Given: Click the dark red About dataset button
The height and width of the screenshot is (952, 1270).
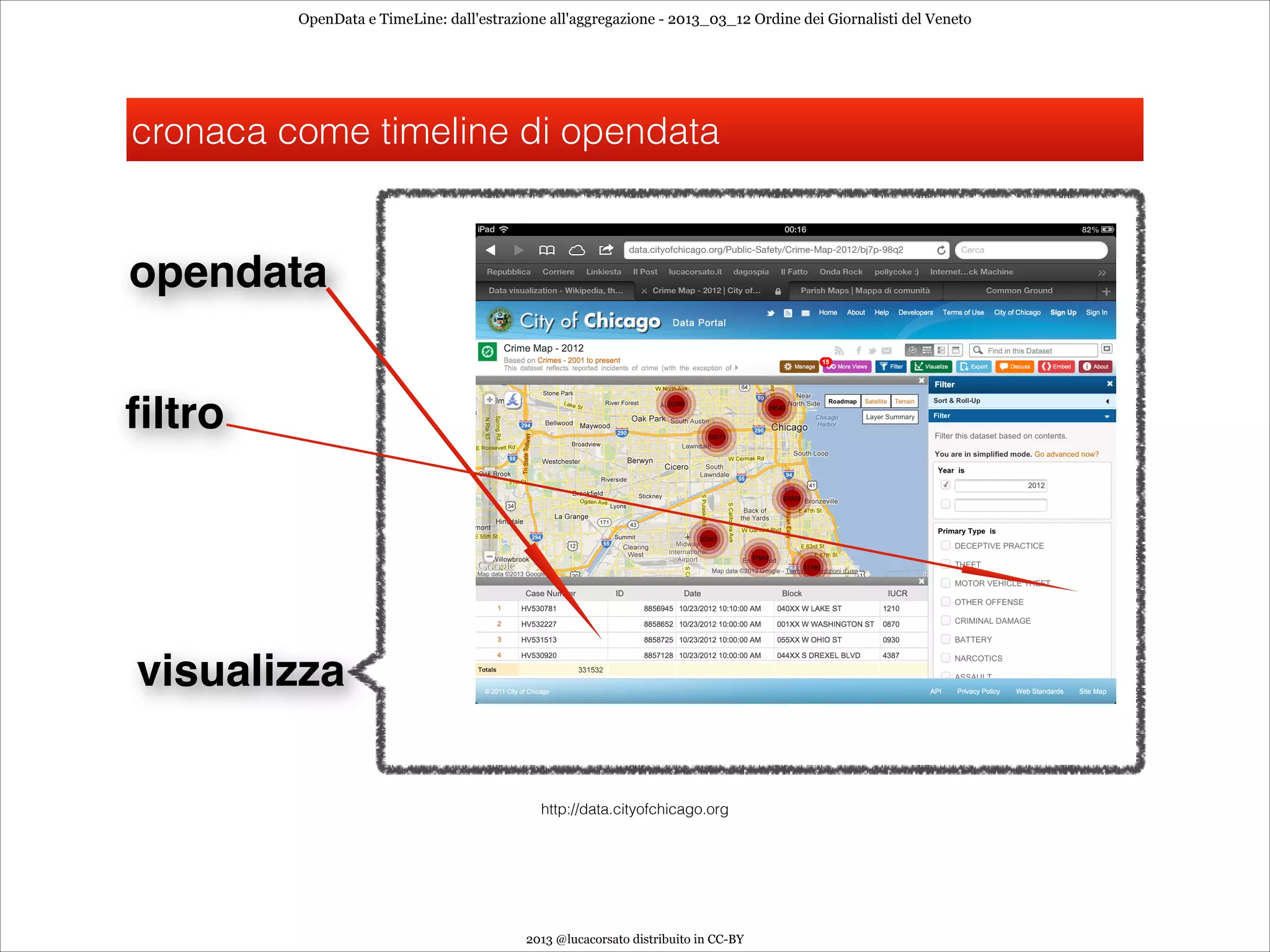Looking at the screenshot, I should coord(1096,367).
